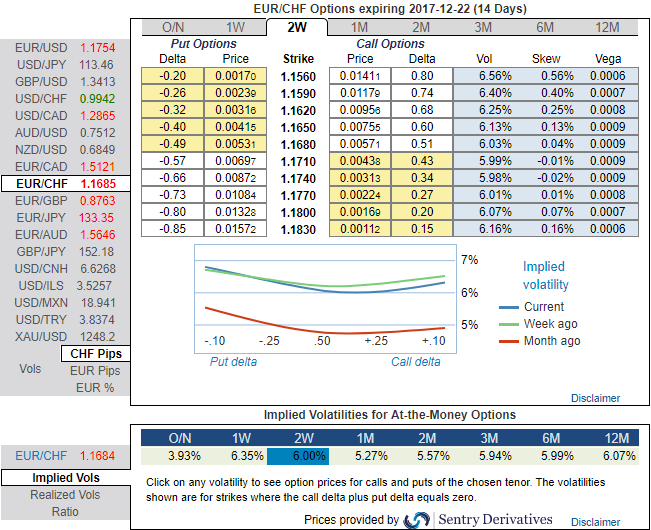
Task: Open the 12M expiry tab
Action: point(607,27)
